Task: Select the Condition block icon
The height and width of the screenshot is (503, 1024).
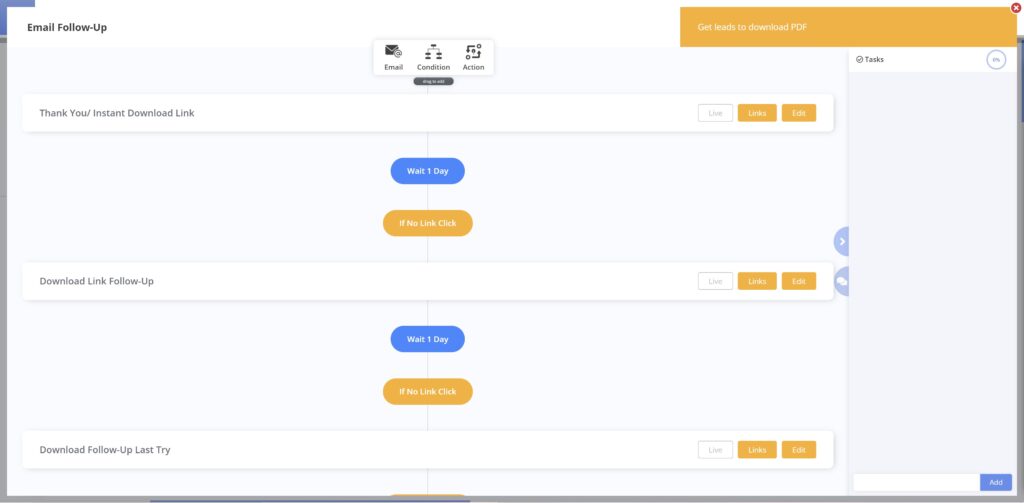Action: click(434, 52)
